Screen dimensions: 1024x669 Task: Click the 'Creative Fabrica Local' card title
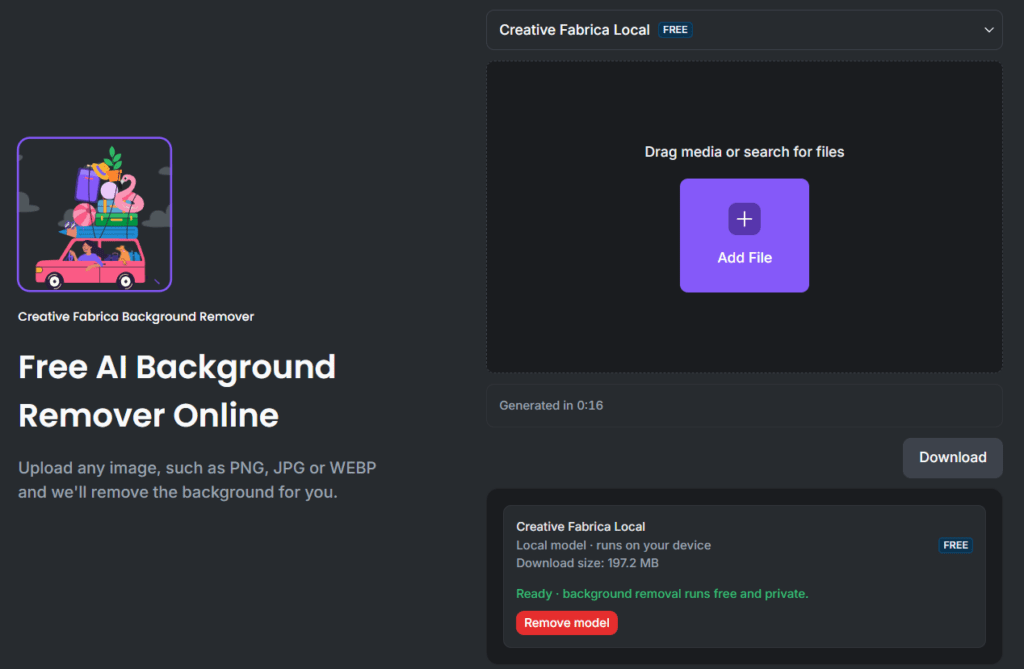pos(581,527)
